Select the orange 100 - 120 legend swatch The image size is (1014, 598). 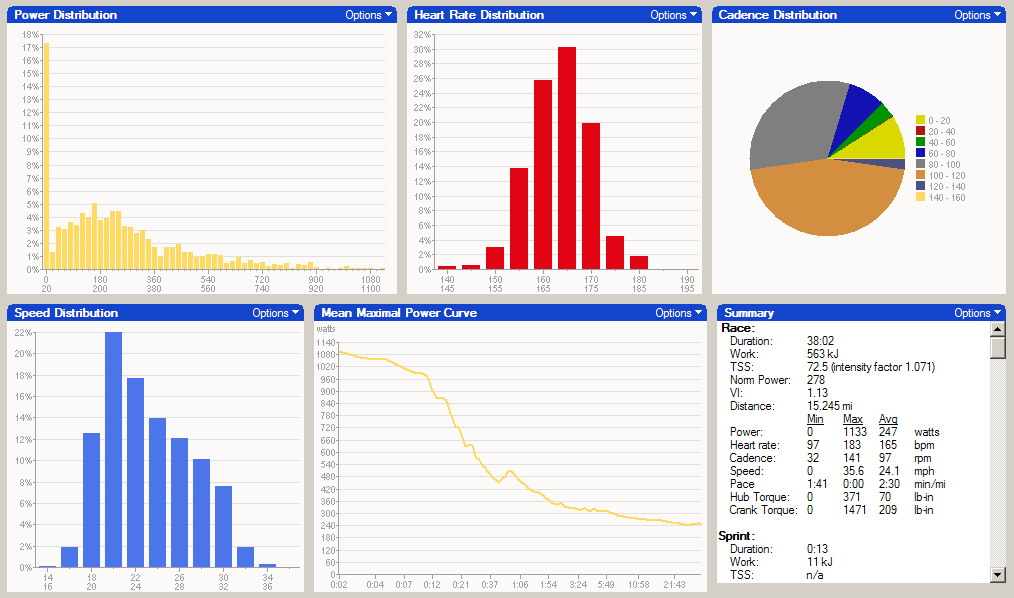pos(921,175)
